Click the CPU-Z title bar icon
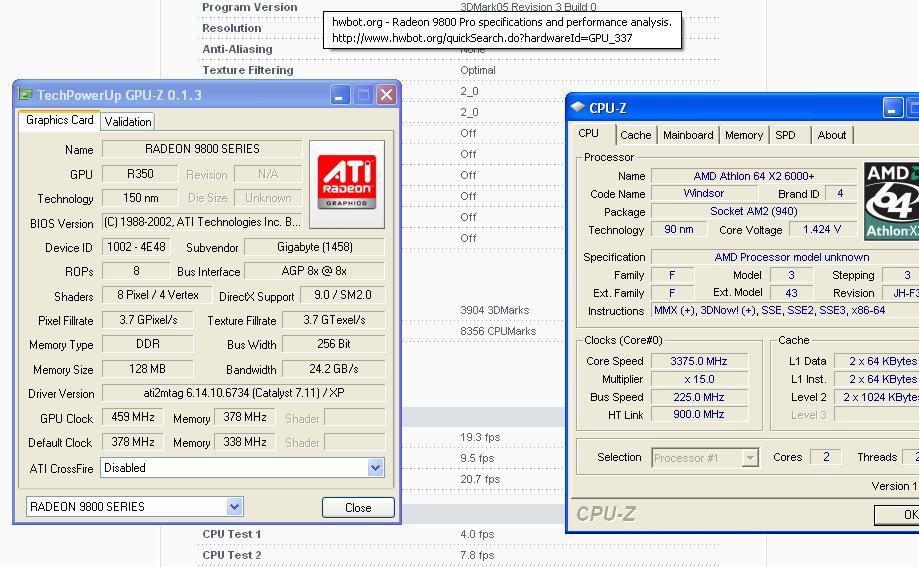 tap(578, 107)
